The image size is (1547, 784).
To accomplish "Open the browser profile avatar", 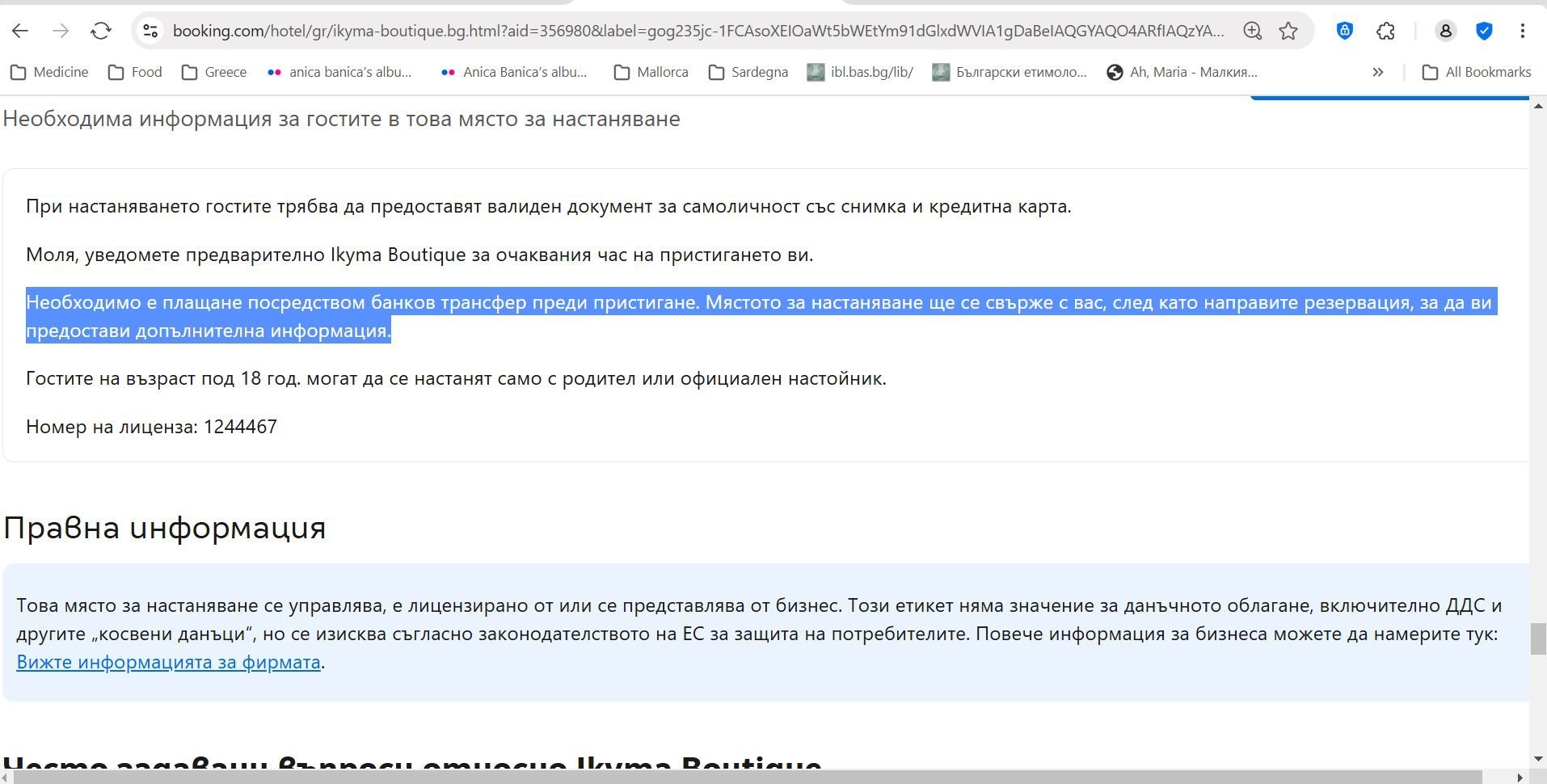I will point(1445,31).
